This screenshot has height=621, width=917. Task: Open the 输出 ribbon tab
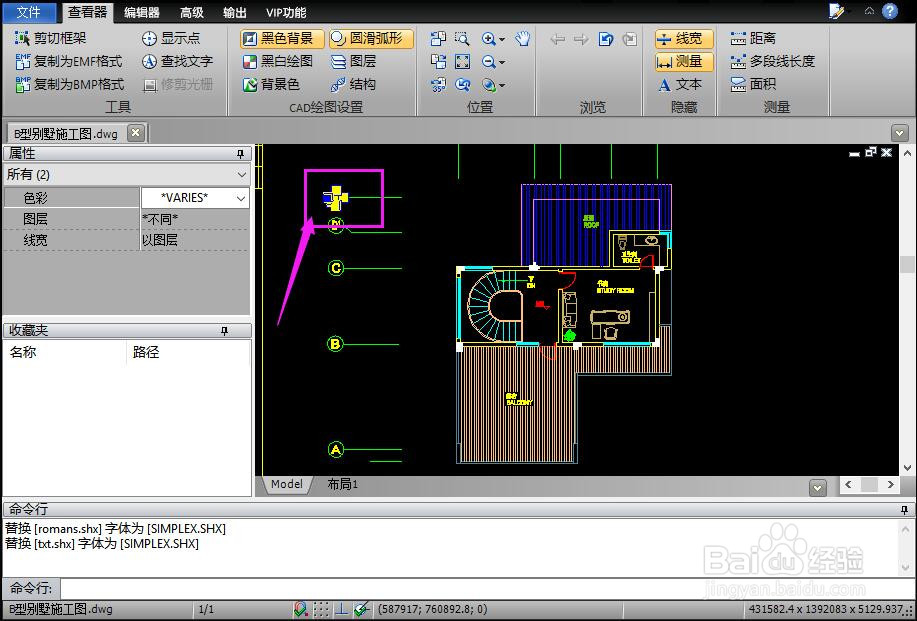click(235, 12)
